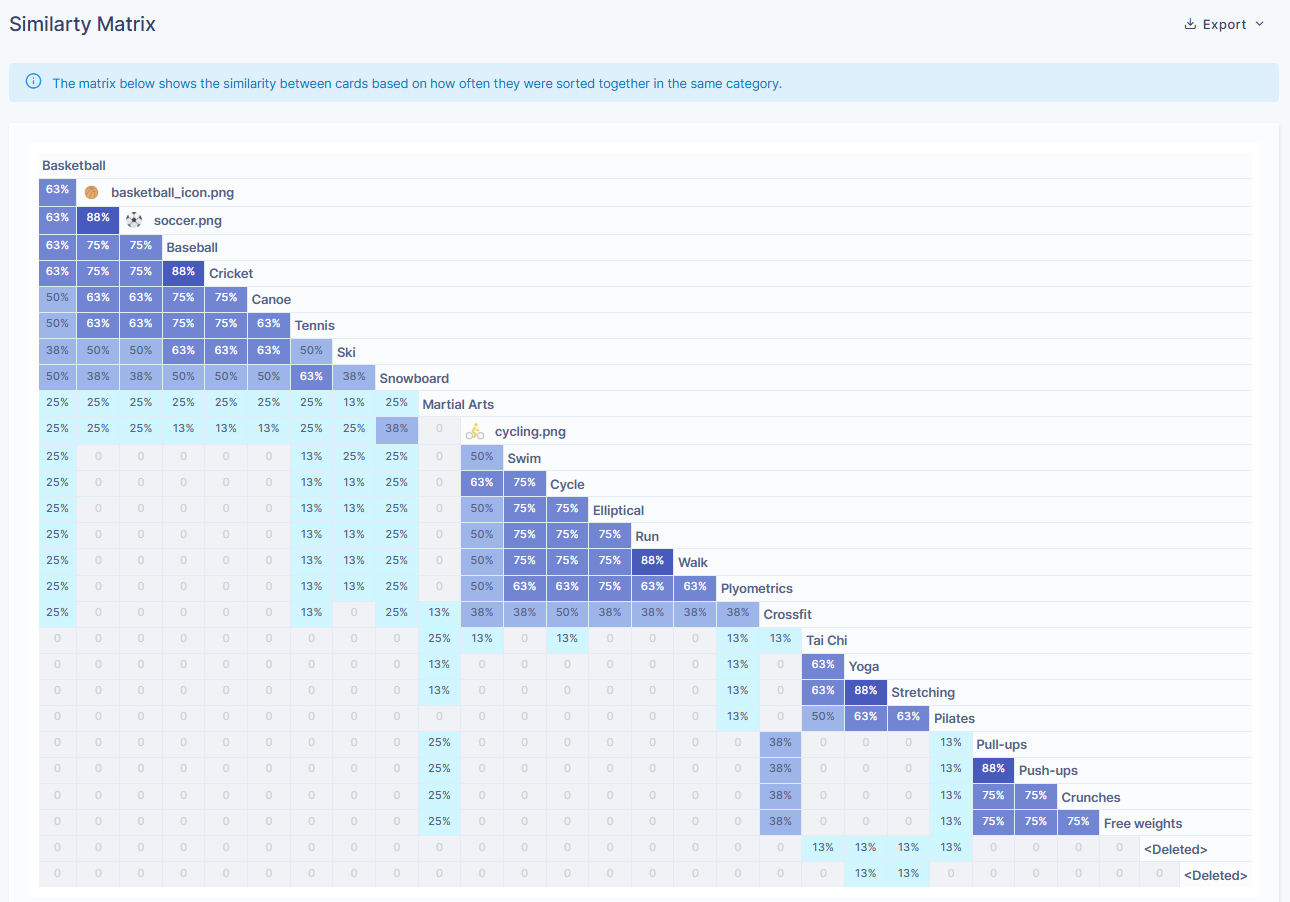Click the Free weights row label
This screenshot has height=902, width=1290.
[1143, 822]
